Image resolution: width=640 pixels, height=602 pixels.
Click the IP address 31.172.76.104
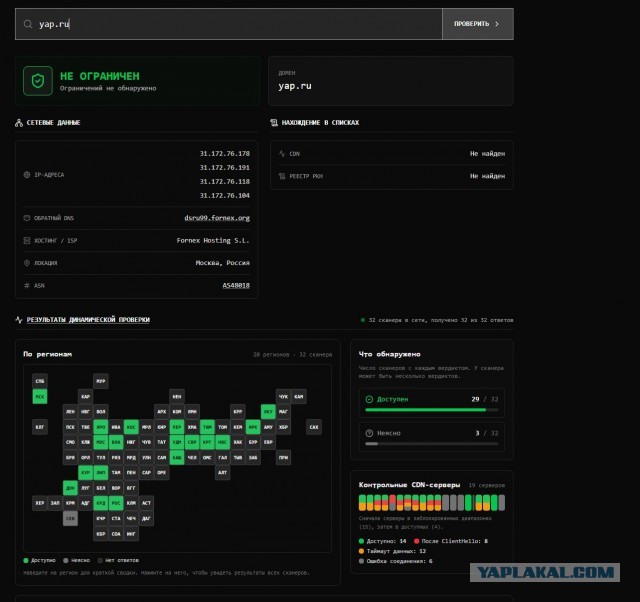point(225,195)
